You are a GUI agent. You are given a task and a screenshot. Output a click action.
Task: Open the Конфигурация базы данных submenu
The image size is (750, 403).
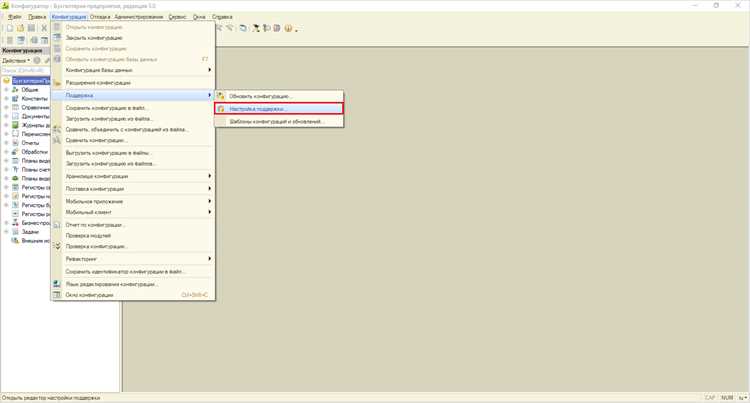tap(133, 70)
